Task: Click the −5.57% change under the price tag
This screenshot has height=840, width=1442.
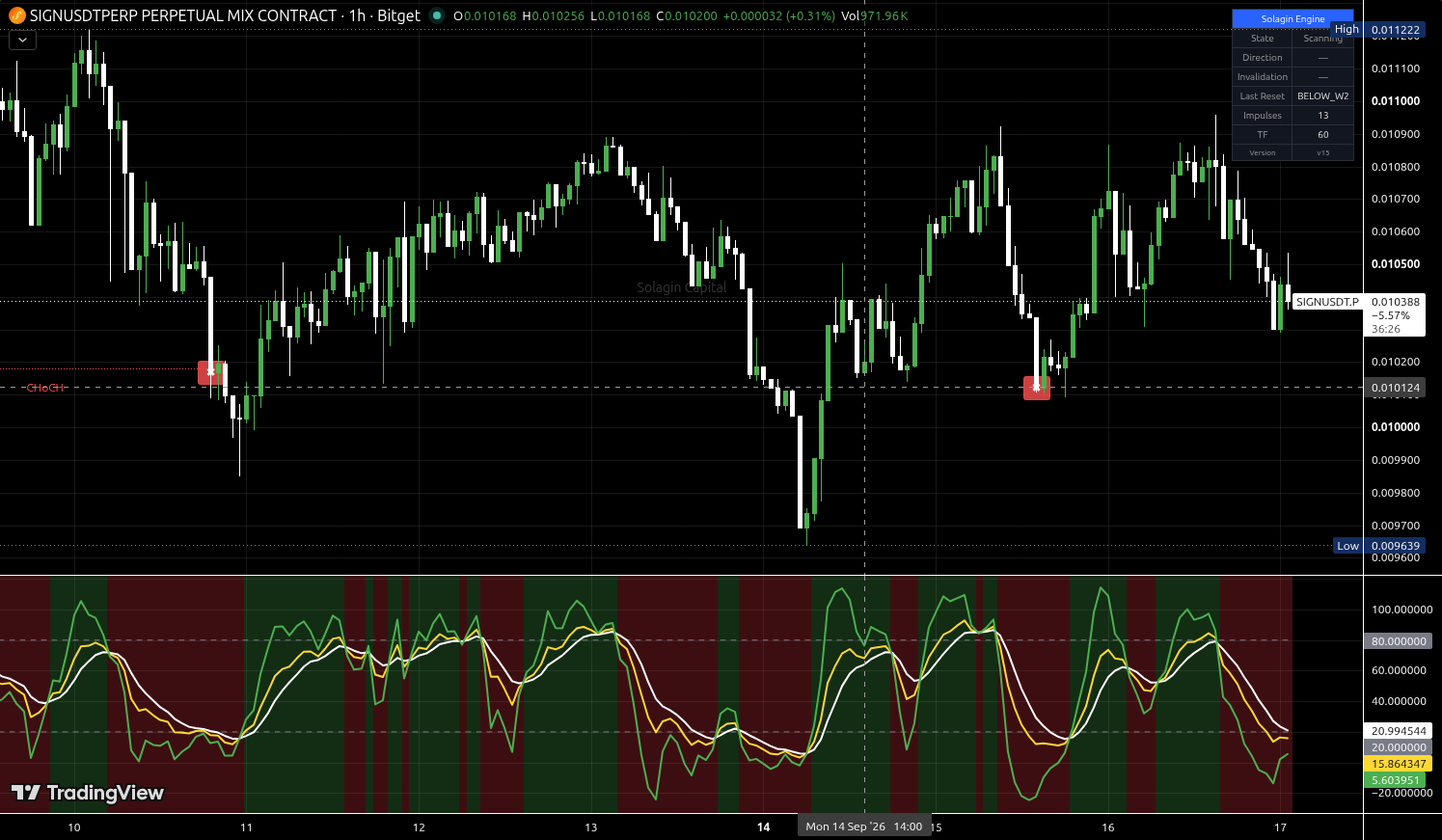Action: point(1390,315)
